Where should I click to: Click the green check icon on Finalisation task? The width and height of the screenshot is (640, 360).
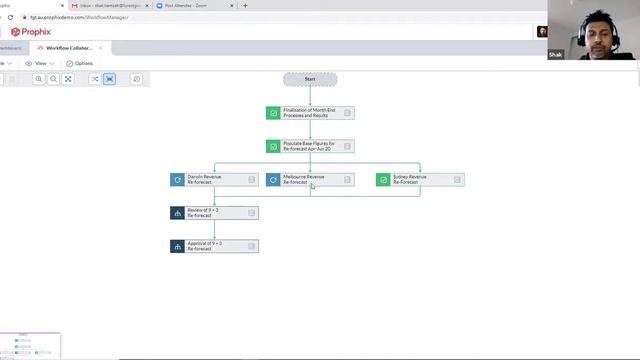(273, 113)
